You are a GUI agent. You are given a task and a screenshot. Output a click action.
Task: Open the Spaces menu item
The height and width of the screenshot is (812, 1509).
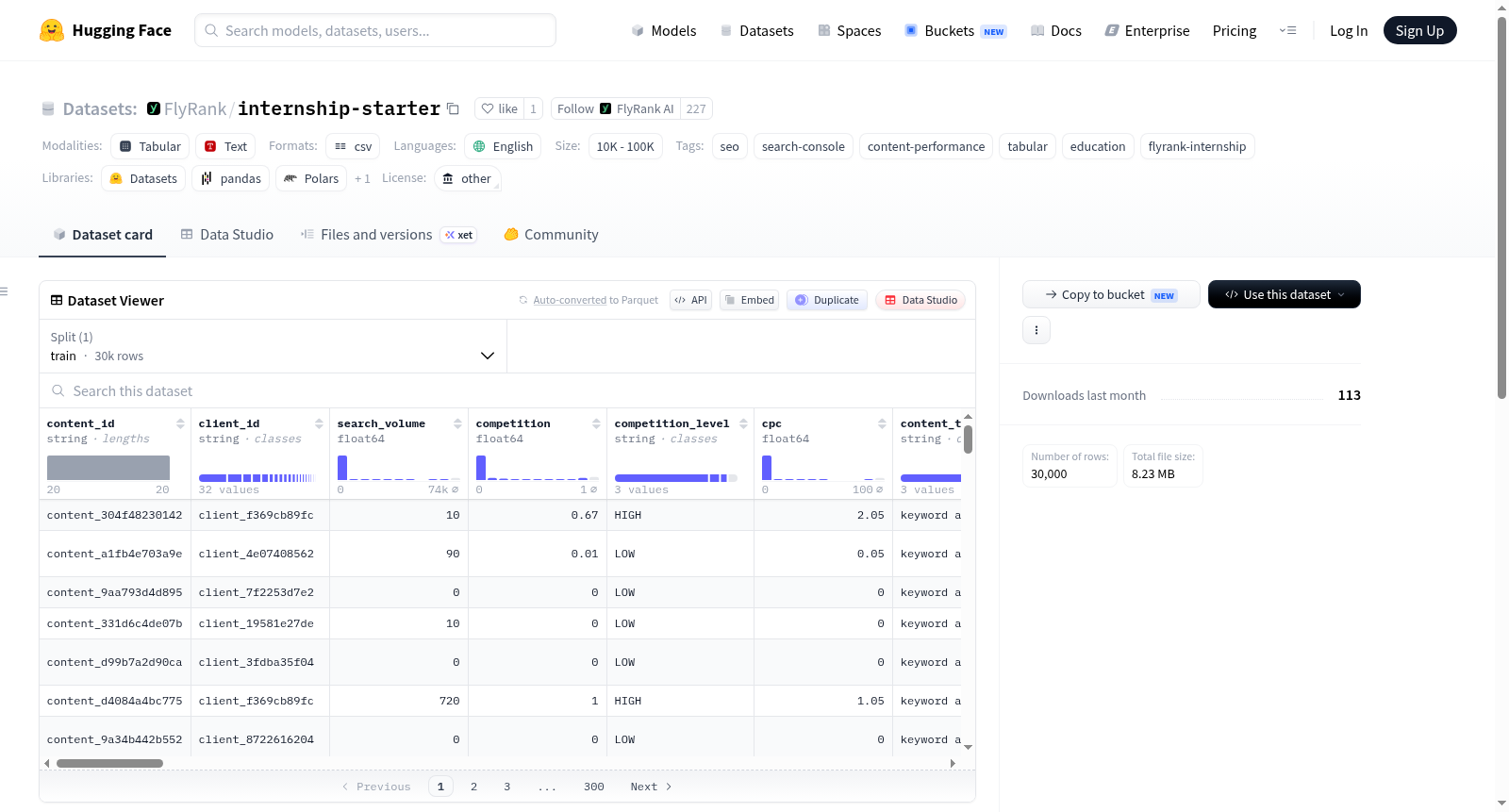[849, 30]
